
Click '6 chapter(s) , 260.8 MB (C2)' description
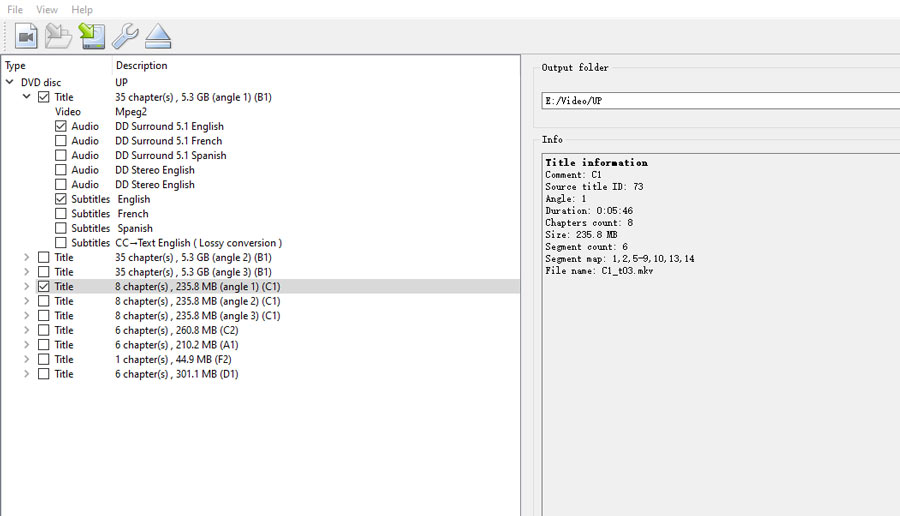(x=177, y=330)
